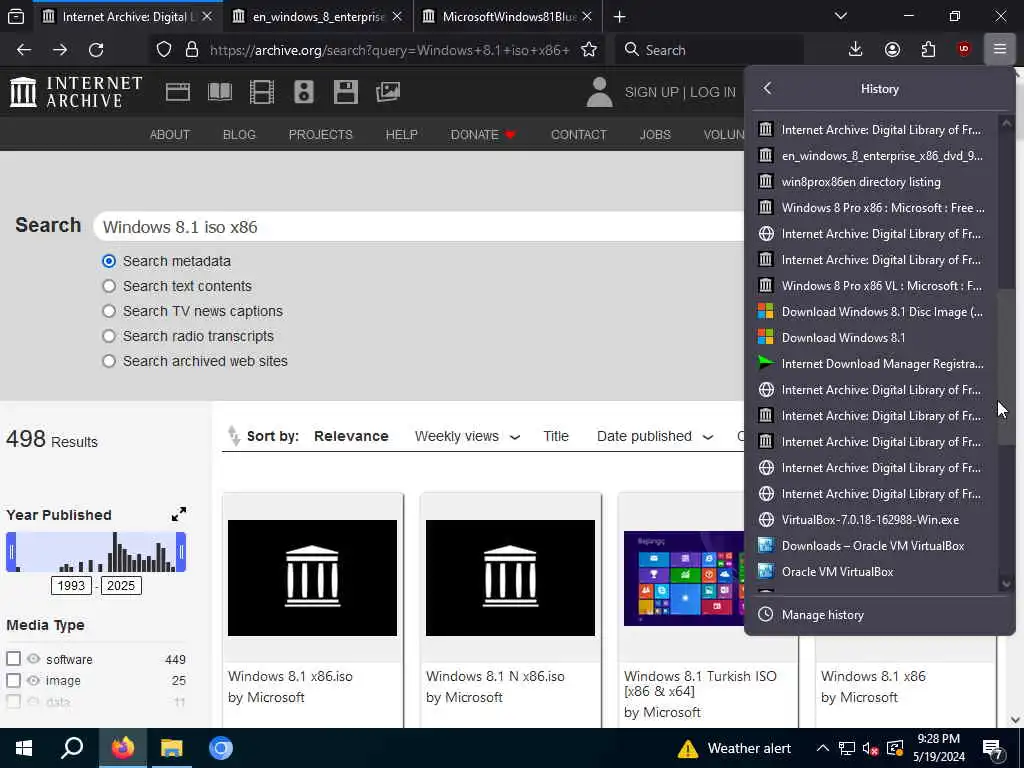Adjust left handle of year range slider
The image size is (1024, 768).
pos(11,552)
